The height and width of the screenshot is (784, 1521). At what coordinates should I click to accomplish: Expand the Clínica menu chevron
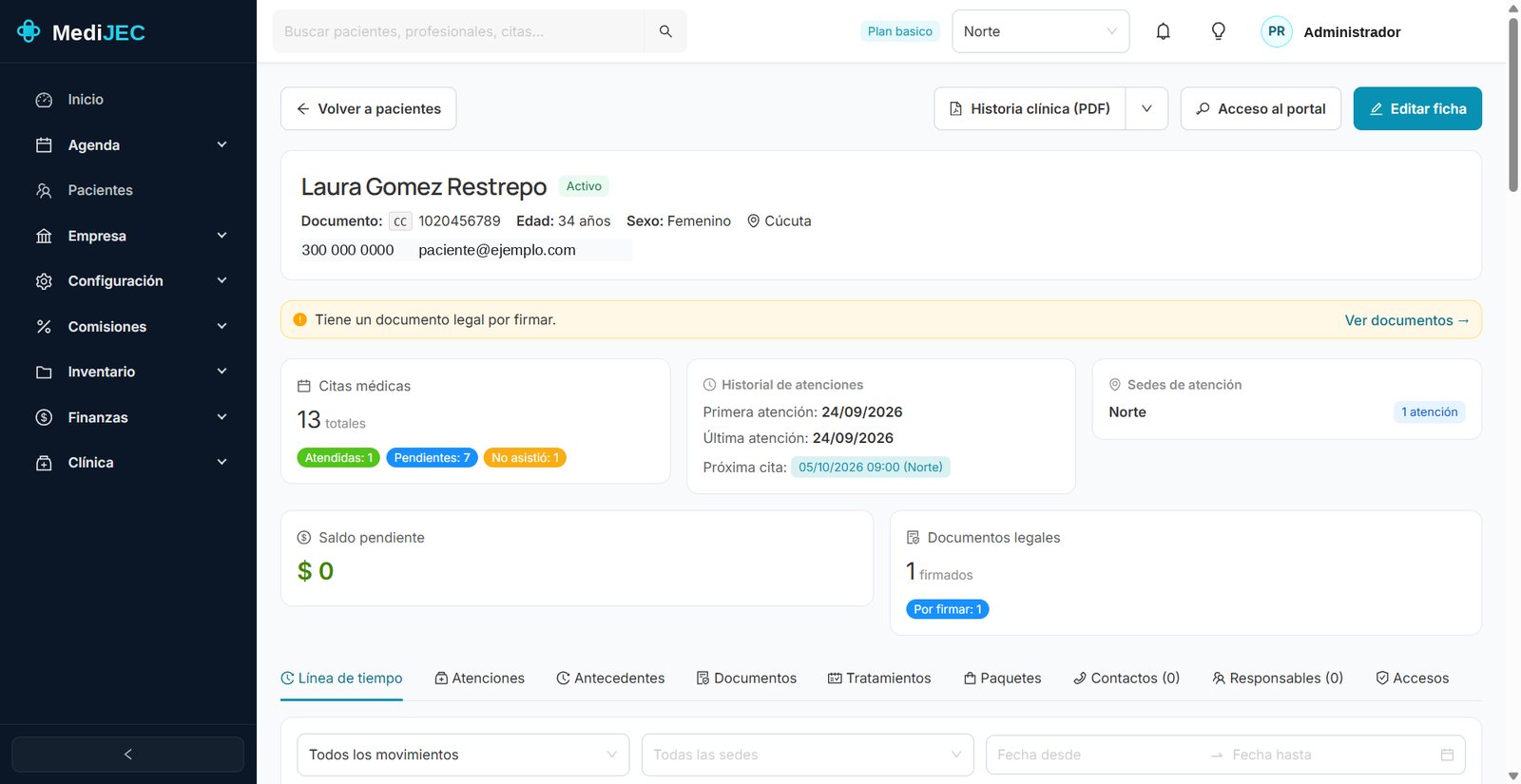[x=221, y=462]
